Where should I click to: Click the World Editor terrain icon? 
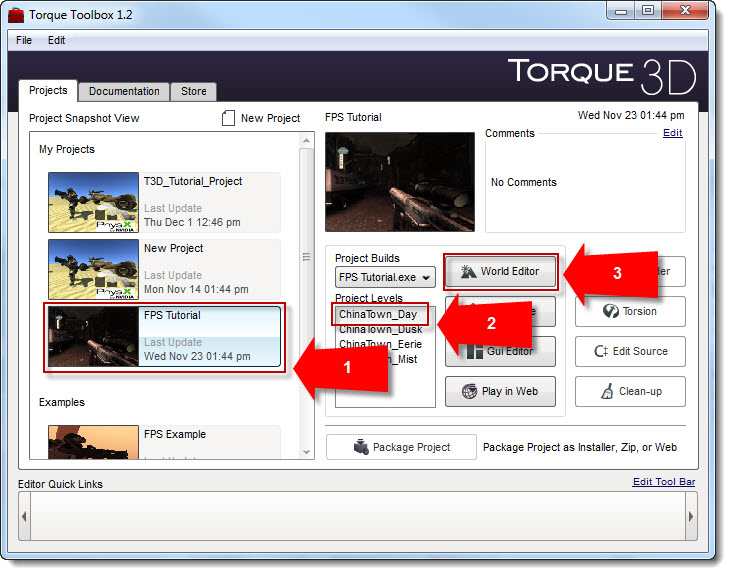coord(469,271)
